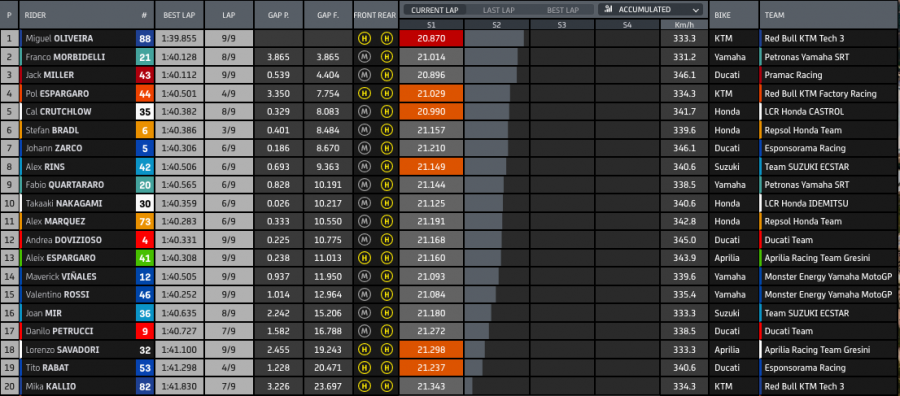Switch to the LAST LAP view
Viewport: 900px width, 396px height.
coord(498,10)
